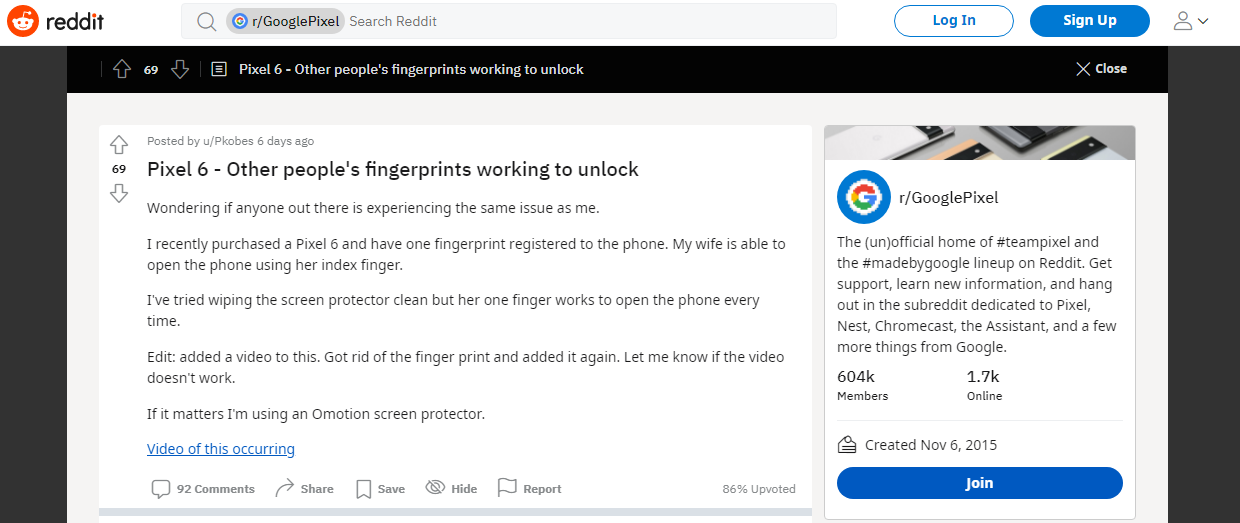Viewport: 1240px width, 523px height.
Task: Hide this post using the eye icon
Action: (451, 488)
